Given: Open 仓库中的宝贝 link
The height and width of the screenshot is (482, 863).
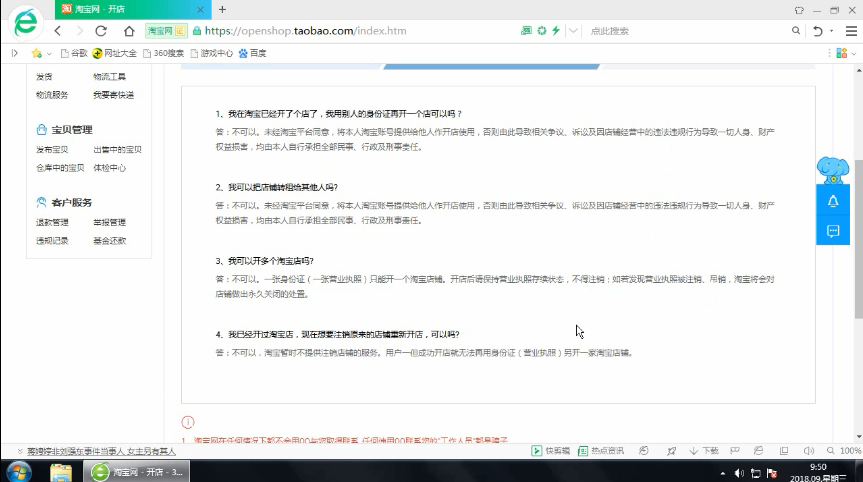Looking at the screenshot, I should 60,168.
